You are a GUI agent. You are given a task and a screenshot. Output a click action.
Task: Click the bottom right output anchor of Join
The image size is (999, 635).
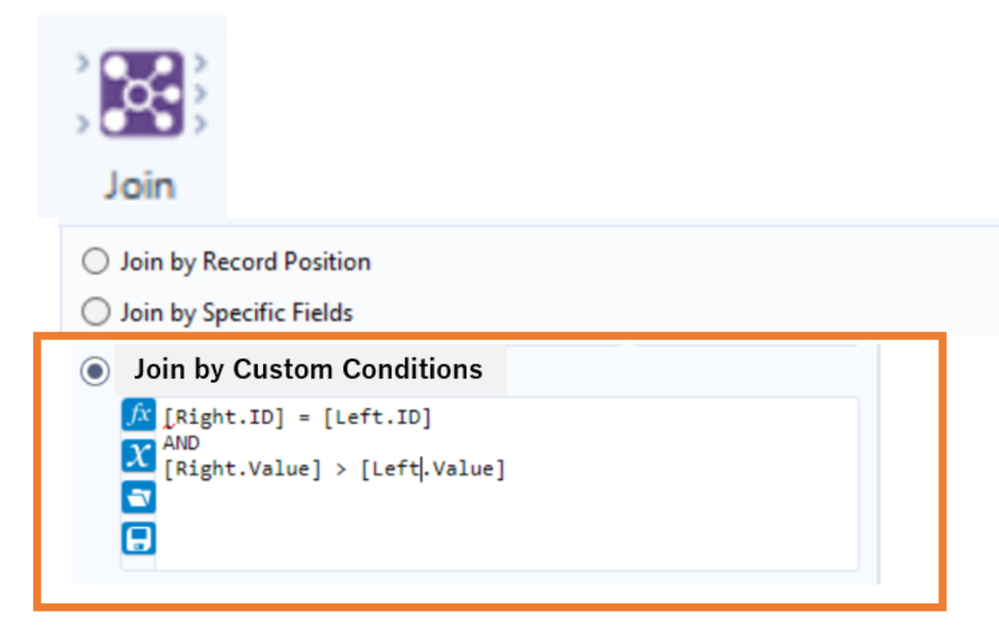[x=200, y=124]
